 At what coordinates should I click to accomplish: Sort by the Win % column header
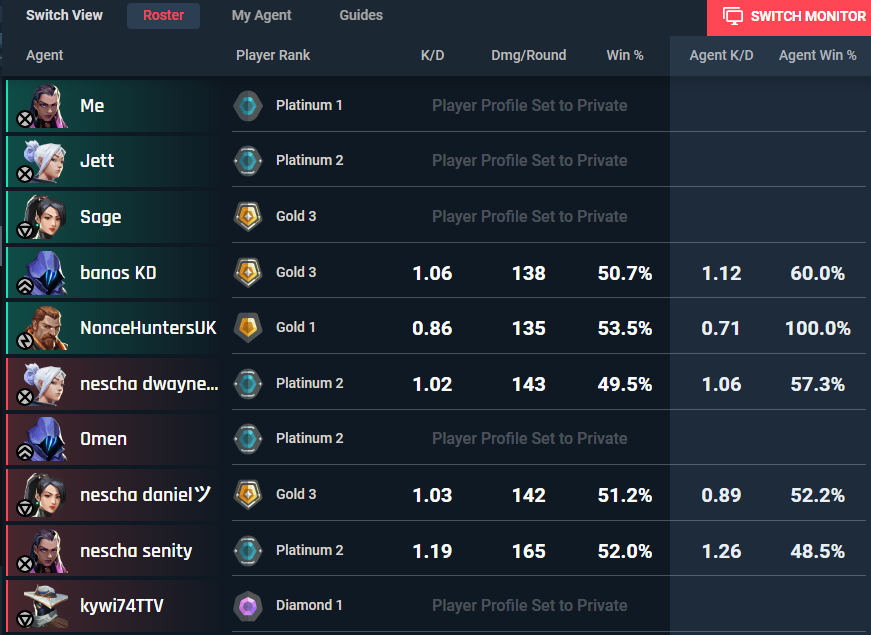(x=625, y=55)
